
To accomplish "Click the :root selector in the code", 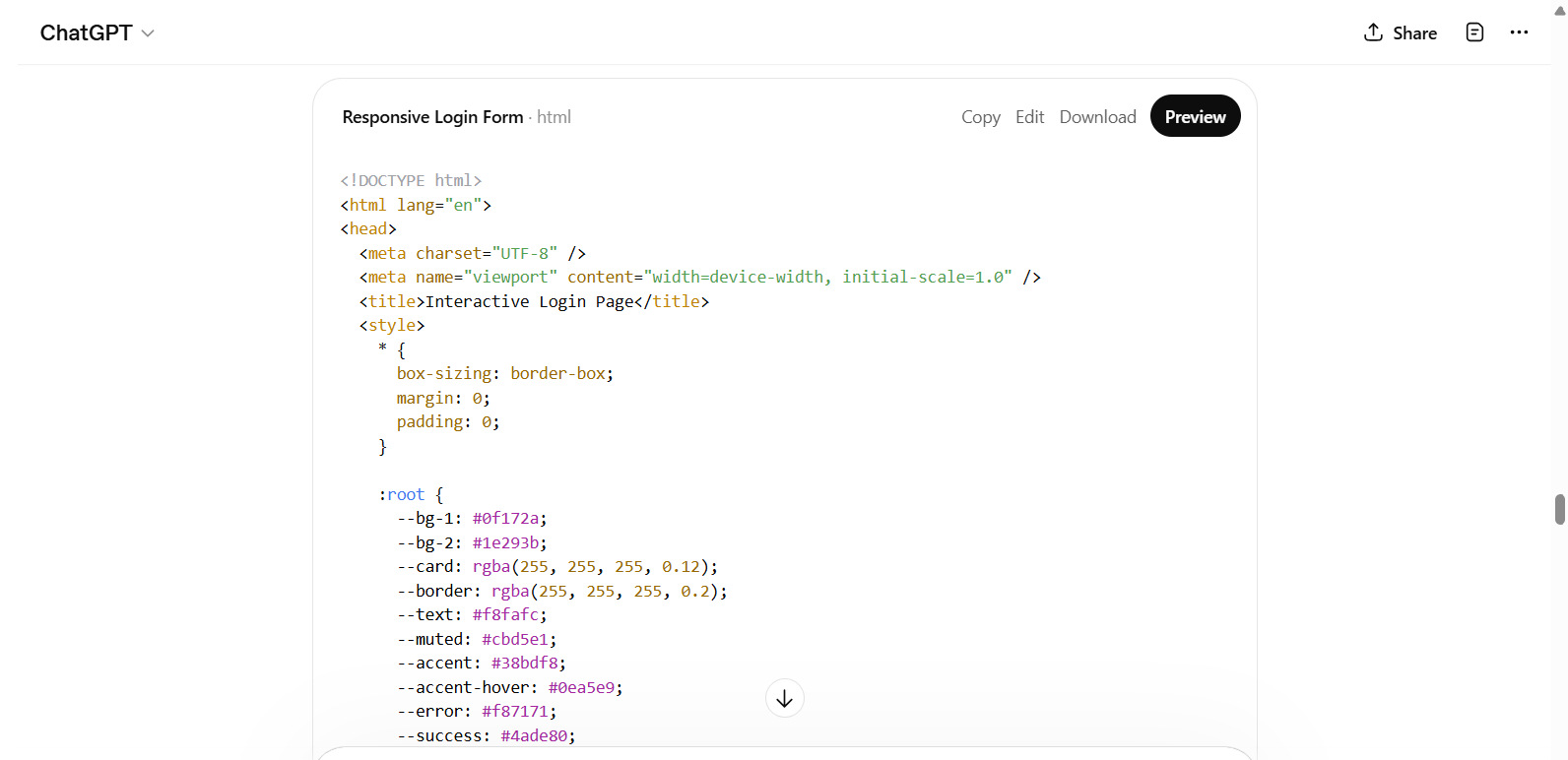I will [x=404, y=494].
